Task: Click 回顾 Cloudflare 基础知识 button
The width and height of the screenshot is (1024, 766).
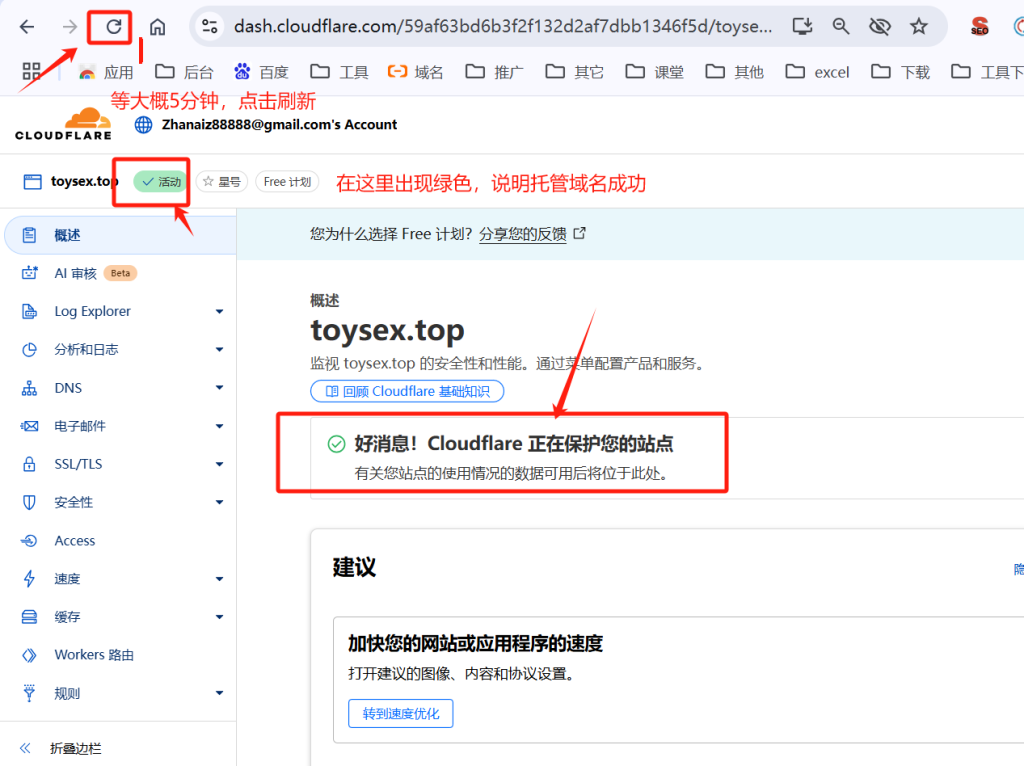Action: [407, 391]
